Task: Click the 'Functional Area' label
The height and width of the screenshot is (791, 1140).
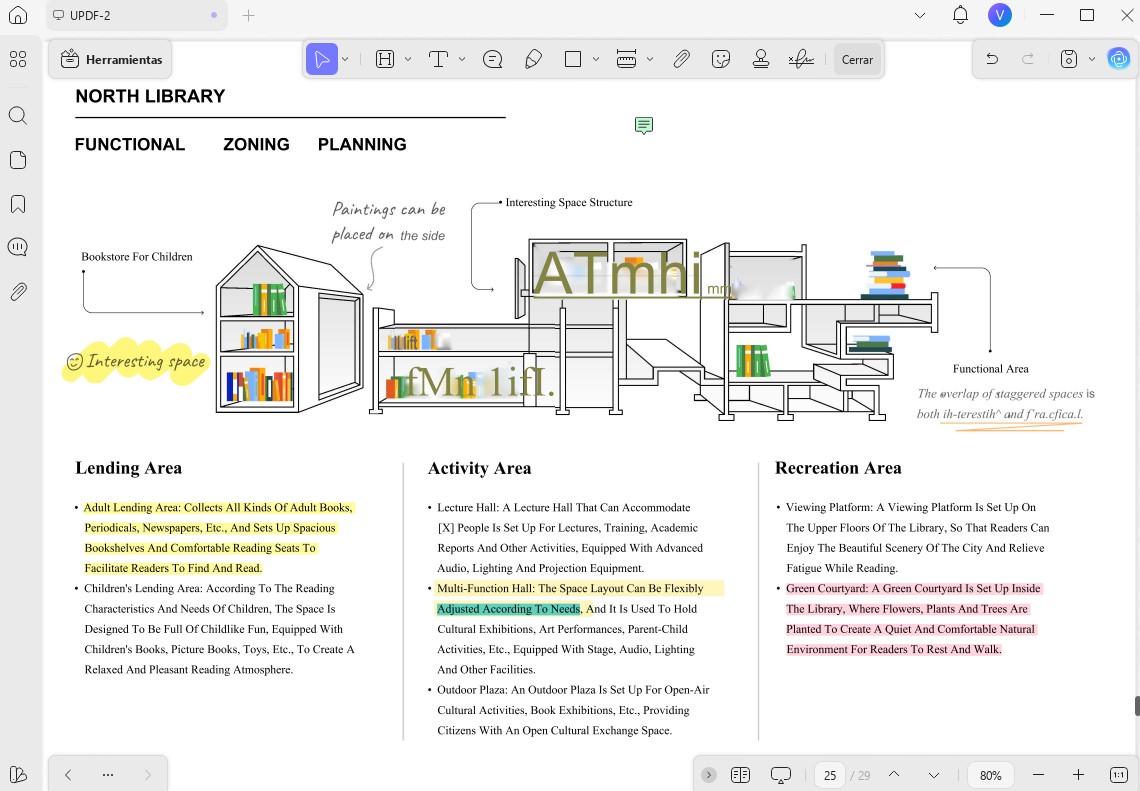Action: click(990, 369)
